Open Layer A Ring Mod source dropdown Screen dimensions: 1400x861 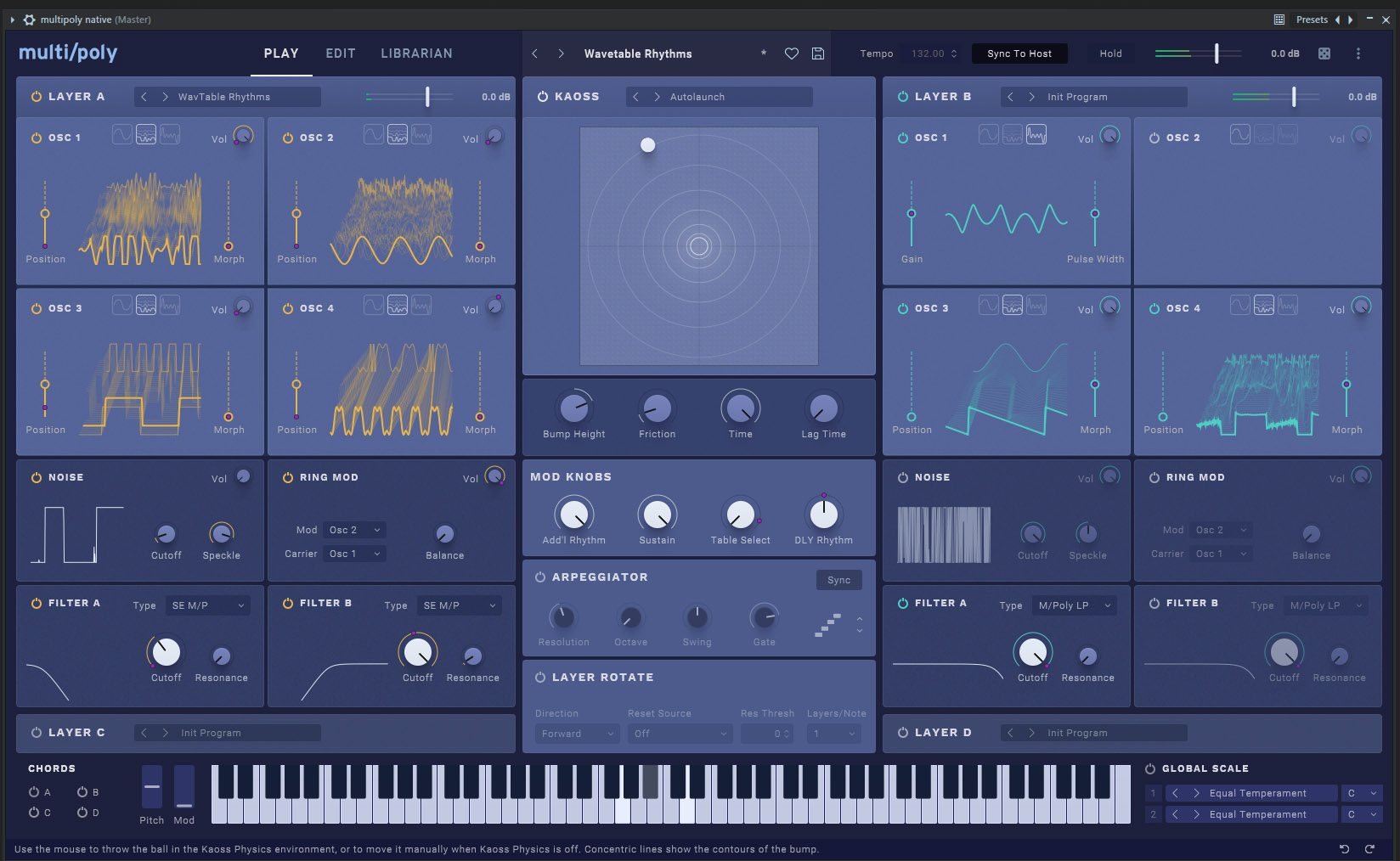355,530
